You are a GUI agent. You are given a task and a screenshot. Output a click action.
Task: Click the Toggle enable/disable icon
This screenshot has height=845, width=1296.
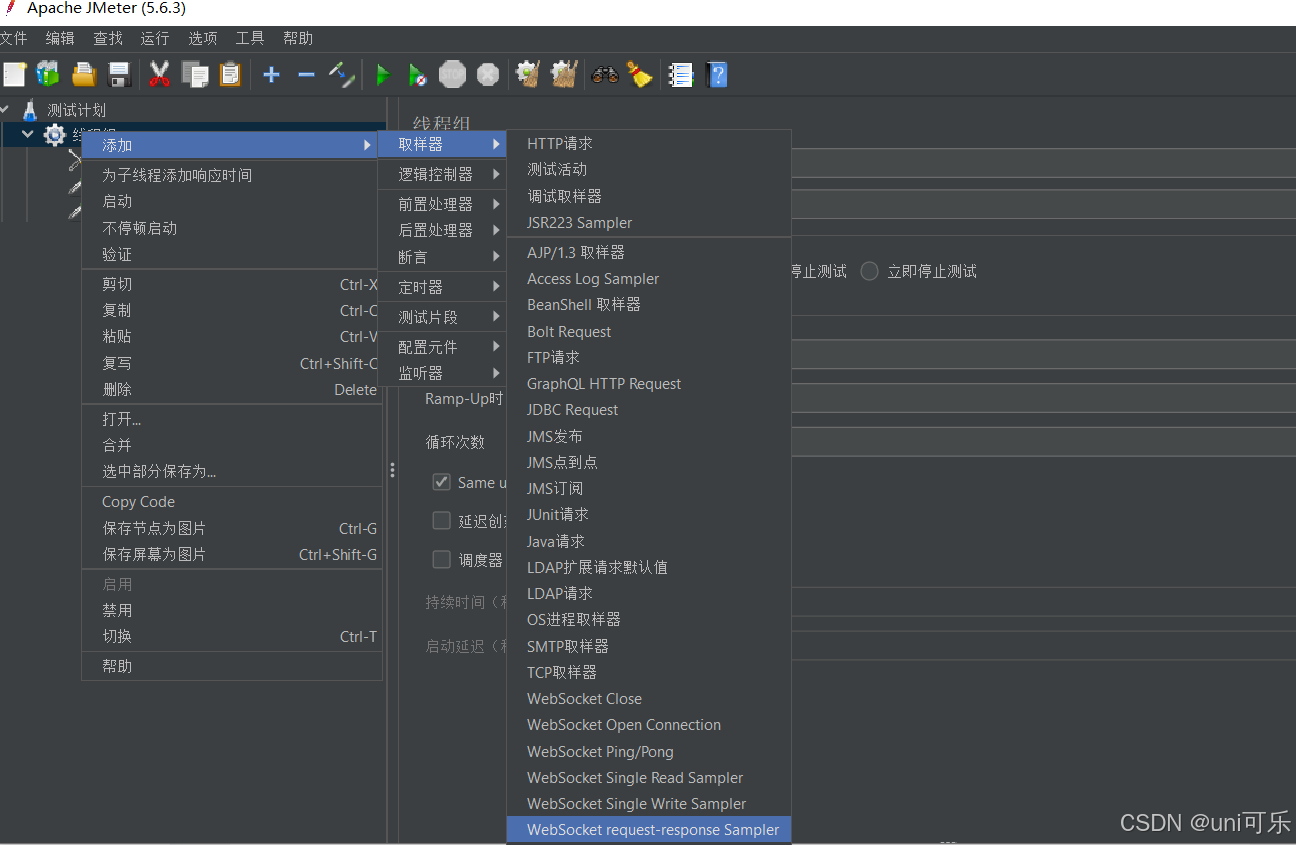(342, 74)
